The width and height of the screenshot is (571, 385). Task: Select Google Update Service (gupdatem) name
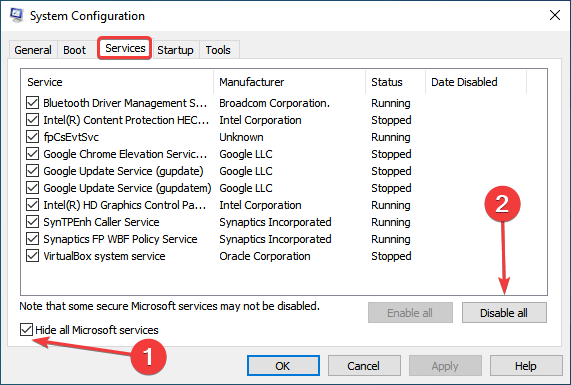[127, 188]
